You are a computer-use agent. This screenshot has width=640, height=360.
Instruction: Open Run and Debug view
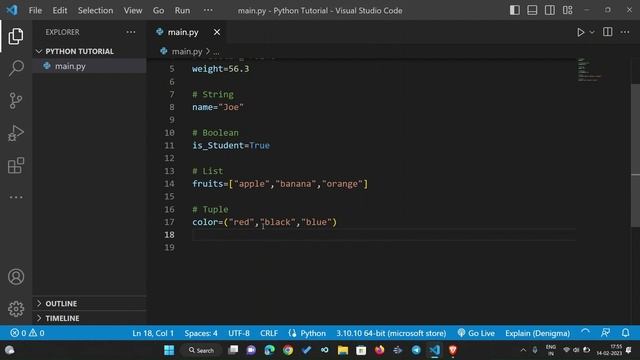[x=16, y=133]
